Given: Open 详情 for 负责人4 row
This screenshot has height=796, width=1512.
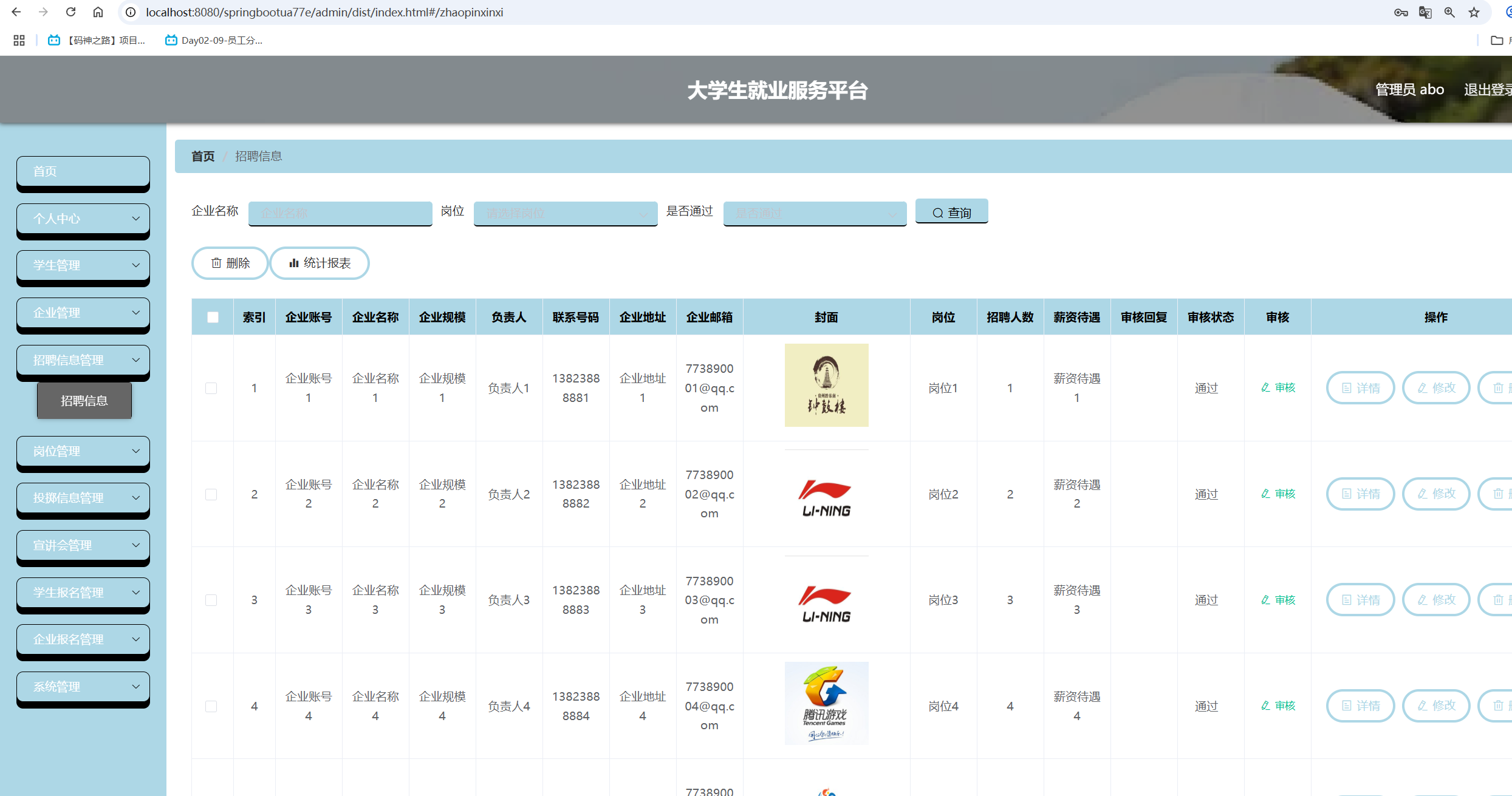Looking at the screenshot, I should [1360, 706].
